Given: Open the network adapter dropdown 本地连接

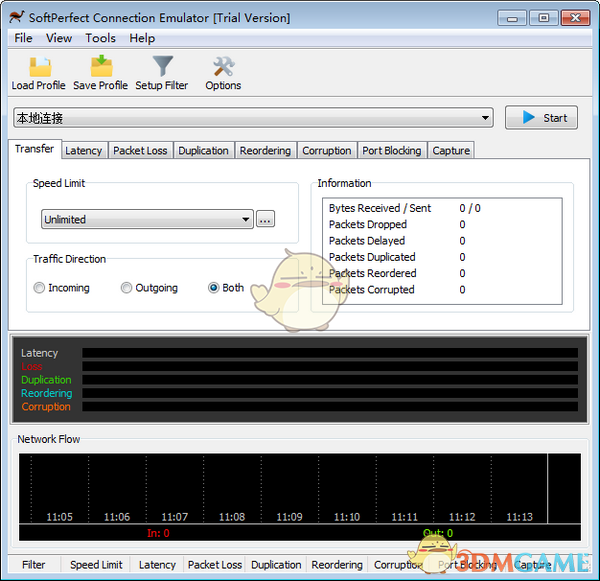Looking at the screenshot, I should tap(253, 118).
